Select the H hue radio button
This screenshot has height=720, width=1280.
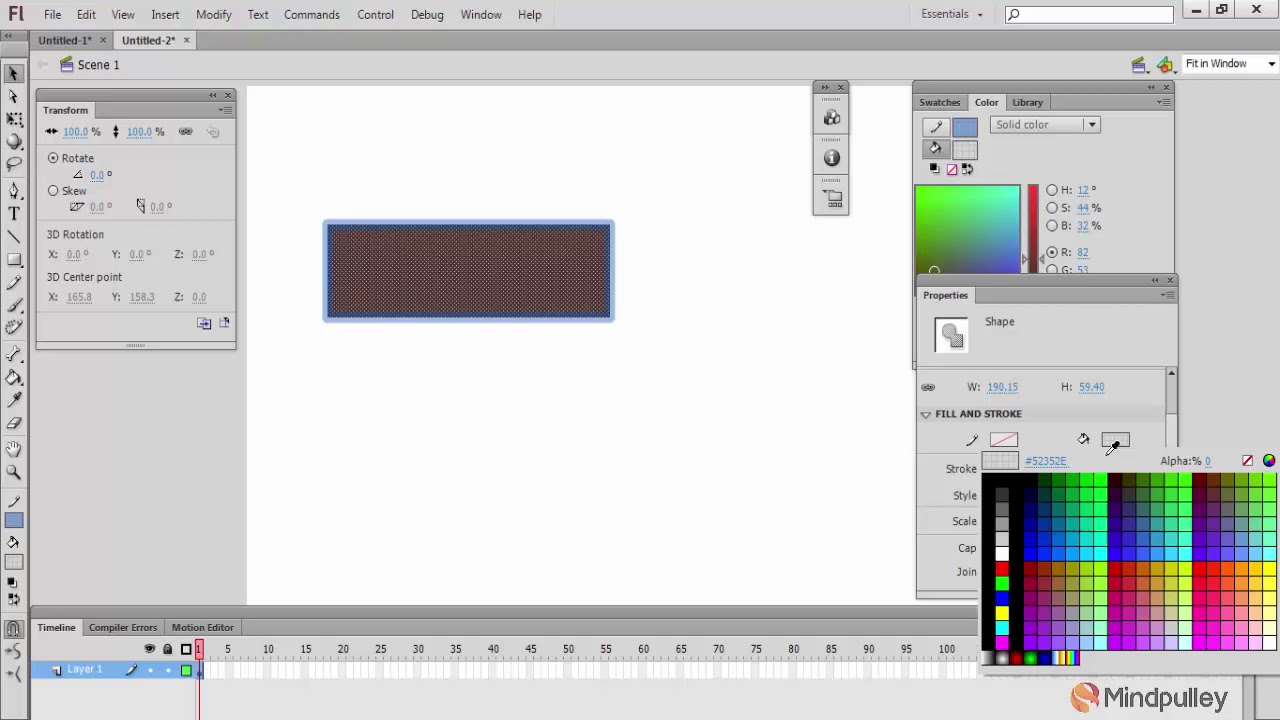coord(1052,190)
